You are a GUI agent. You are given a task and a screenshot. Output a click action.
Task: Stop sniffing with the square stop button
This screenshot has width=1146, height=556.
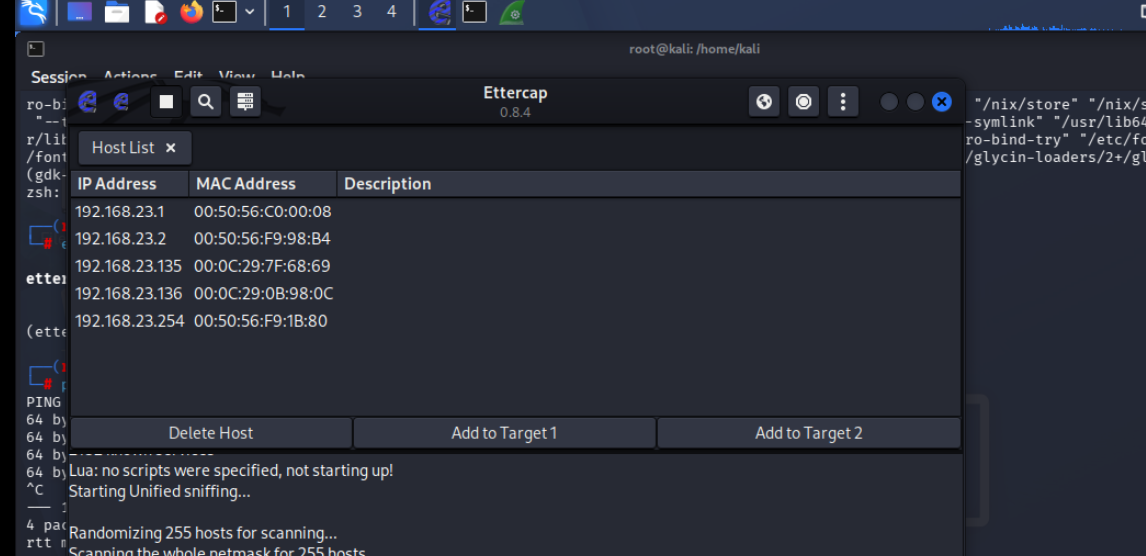click(x=166, y=102)
